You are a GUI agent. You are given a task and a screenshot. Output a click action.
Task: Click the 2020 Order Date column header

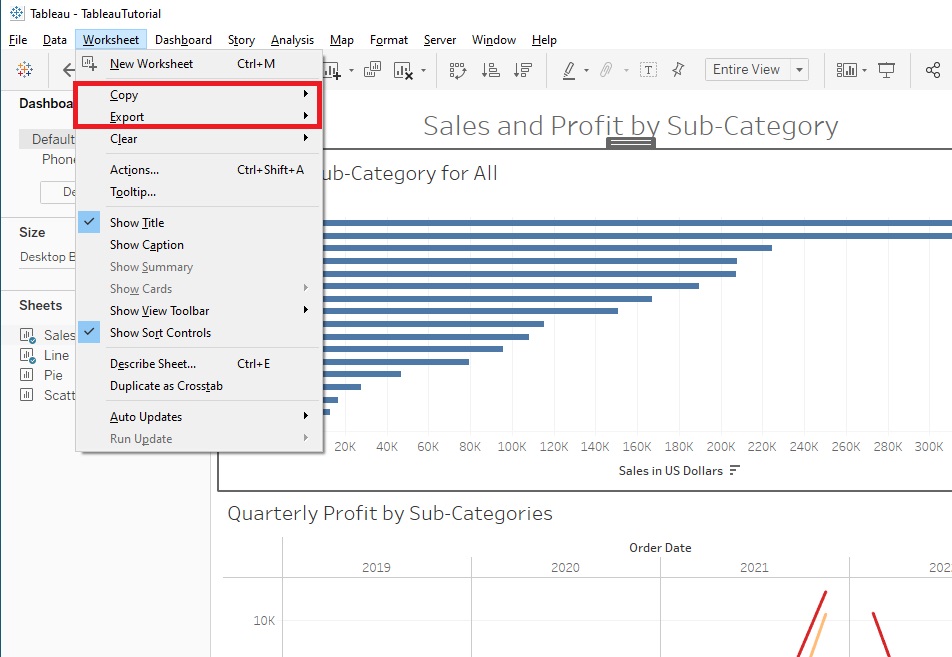[x=565, y=568]
